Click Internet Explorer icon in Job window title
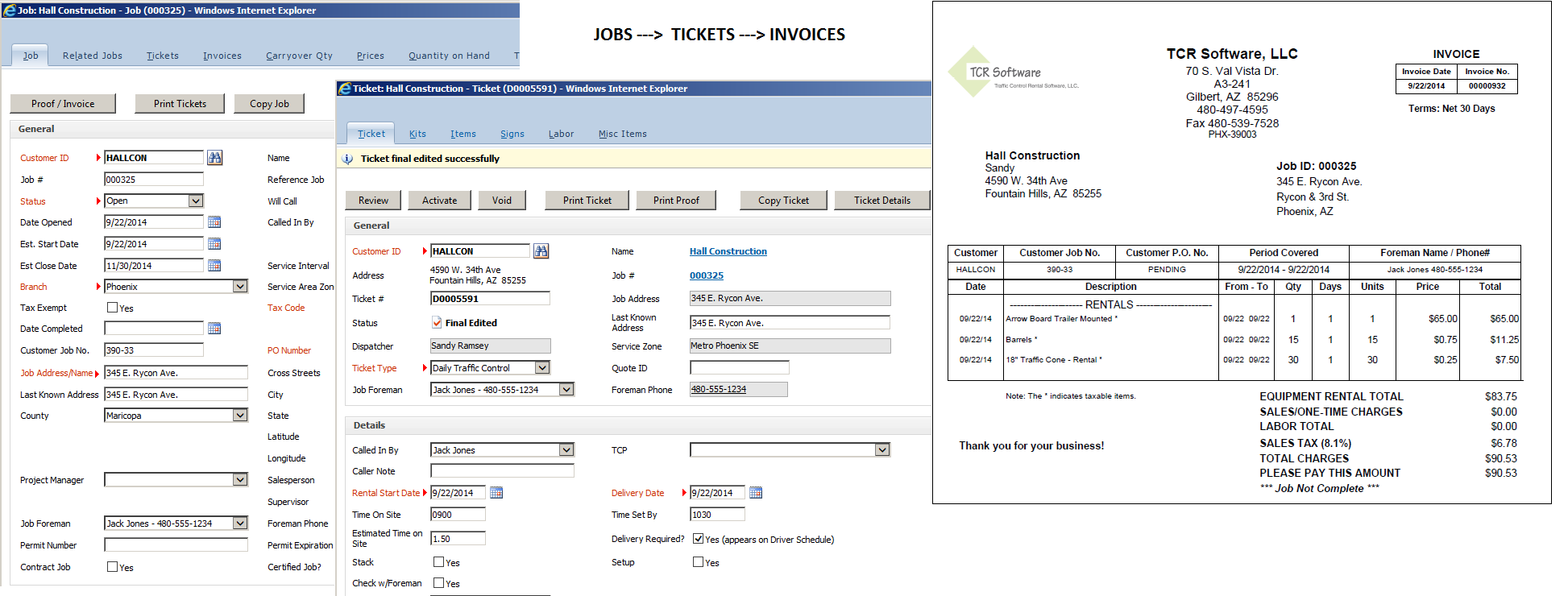Image resolution: width=1568 pixels, height=596 pixels. pos(9,10)
